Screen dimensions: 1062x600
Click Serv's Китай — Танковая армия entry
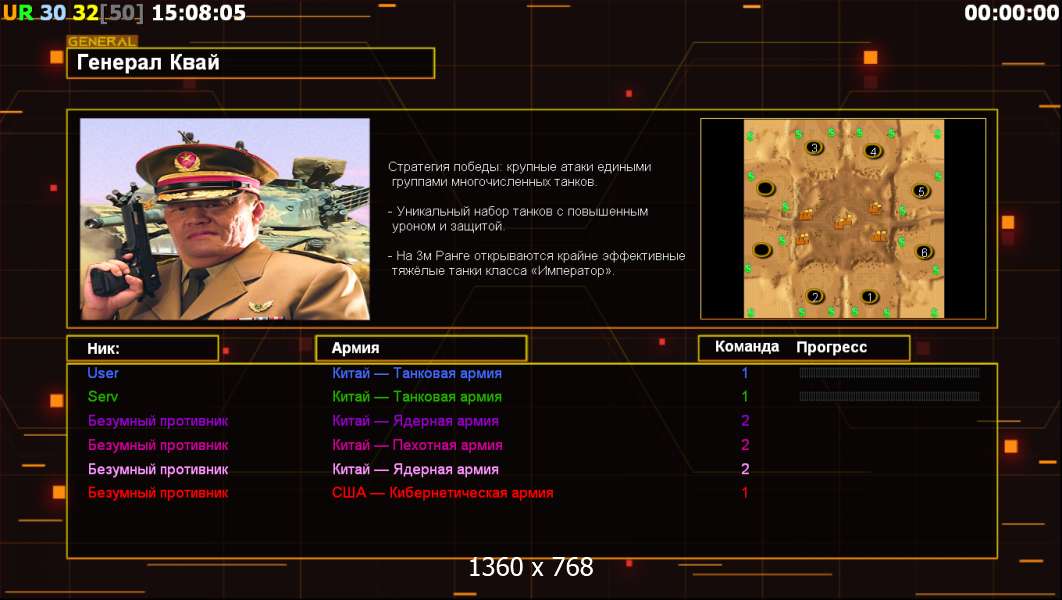[417, 397]
